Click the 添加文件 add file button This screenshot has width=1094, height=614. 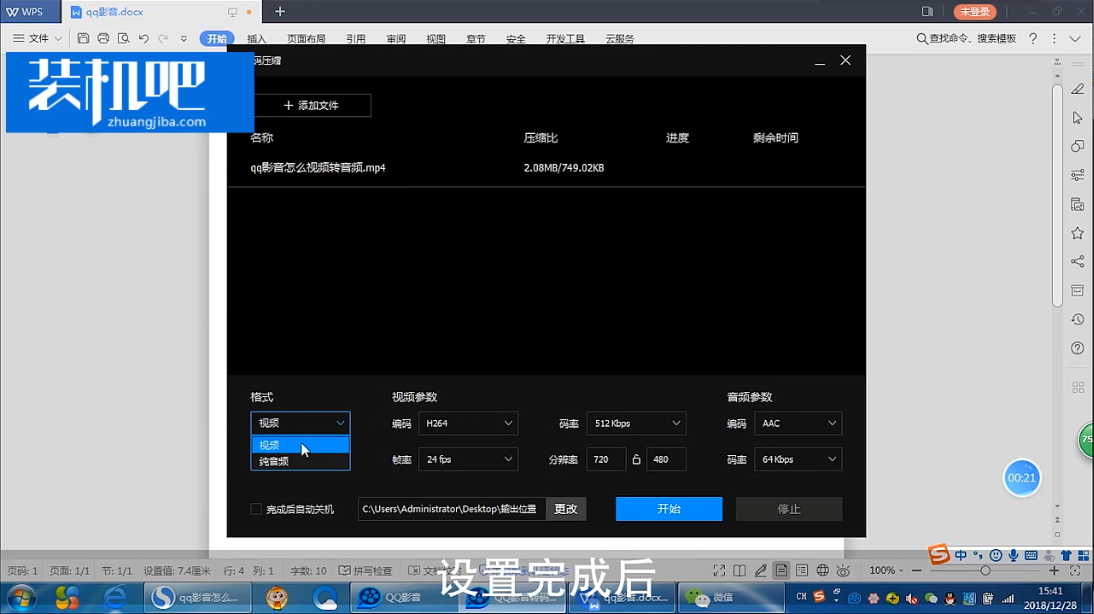[311, 105]
